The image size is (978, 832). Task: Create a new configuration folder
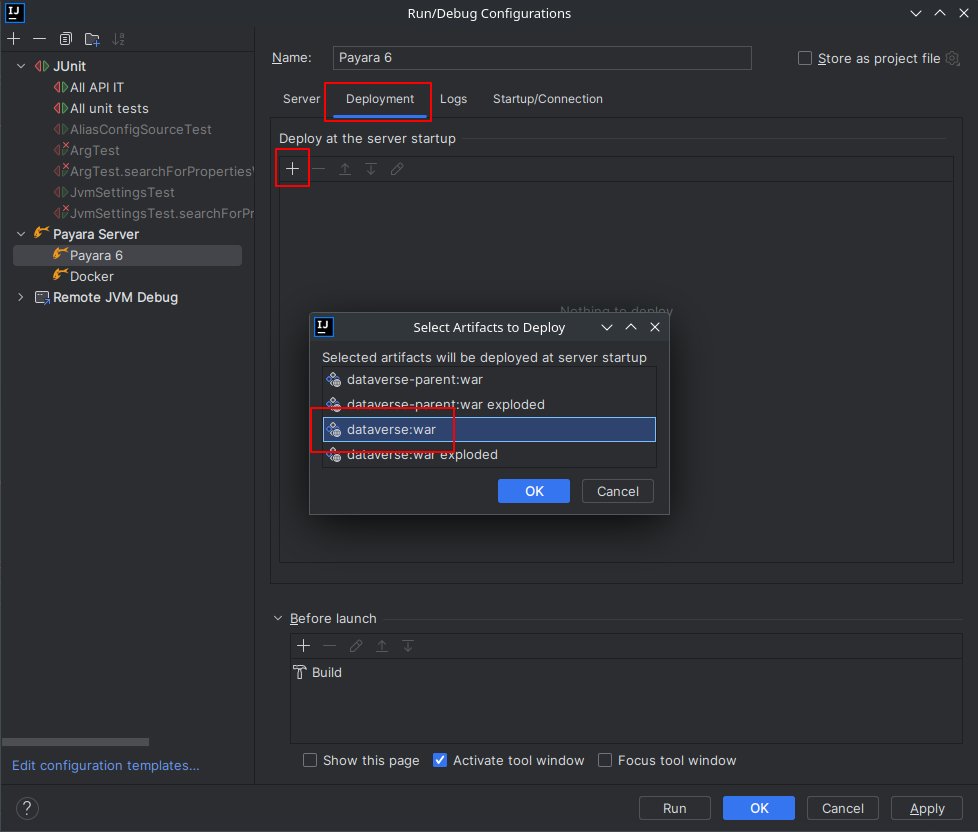(91, 38)
